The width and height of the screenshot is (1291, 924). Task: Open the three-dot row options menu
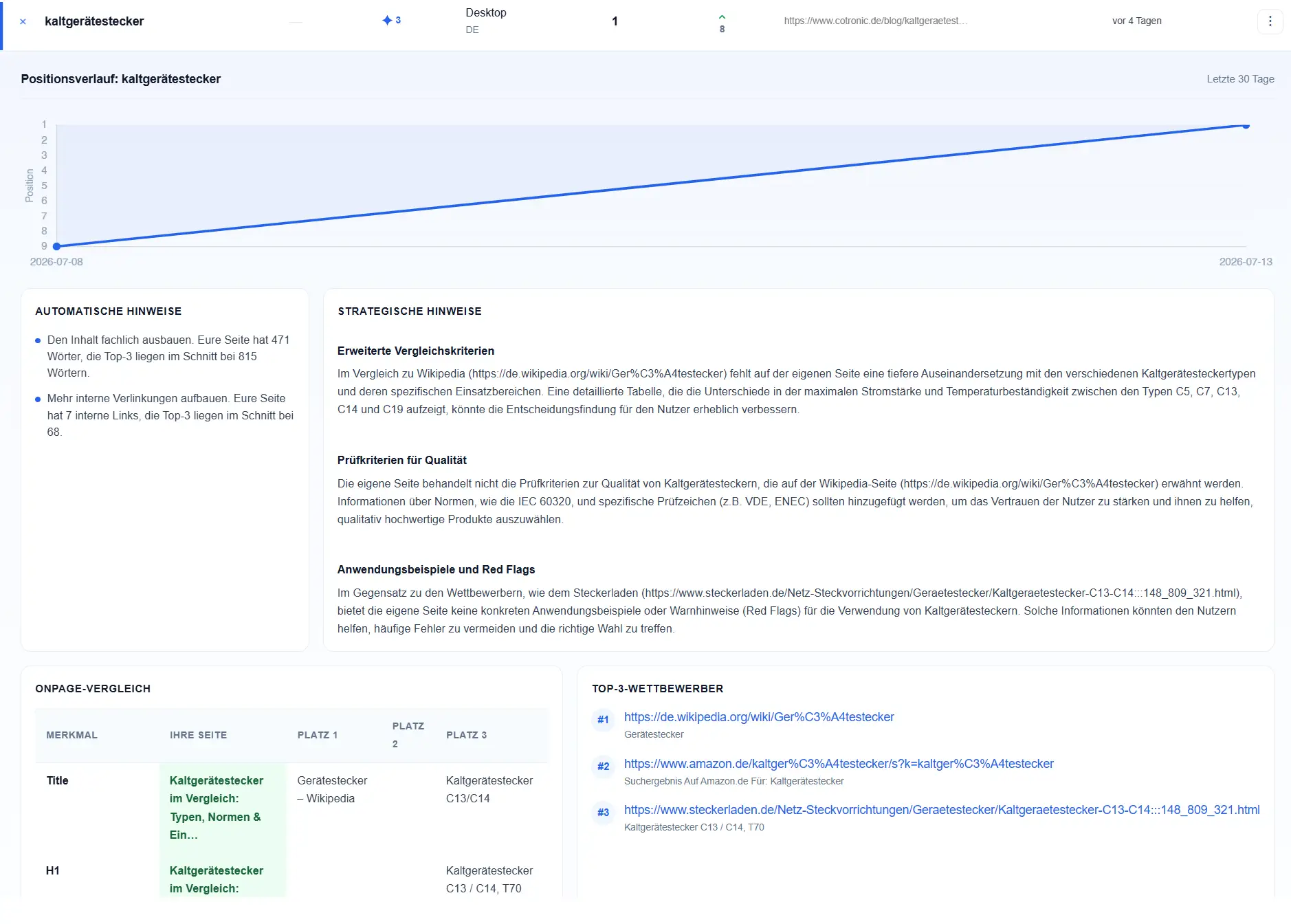click(1270, 21)
